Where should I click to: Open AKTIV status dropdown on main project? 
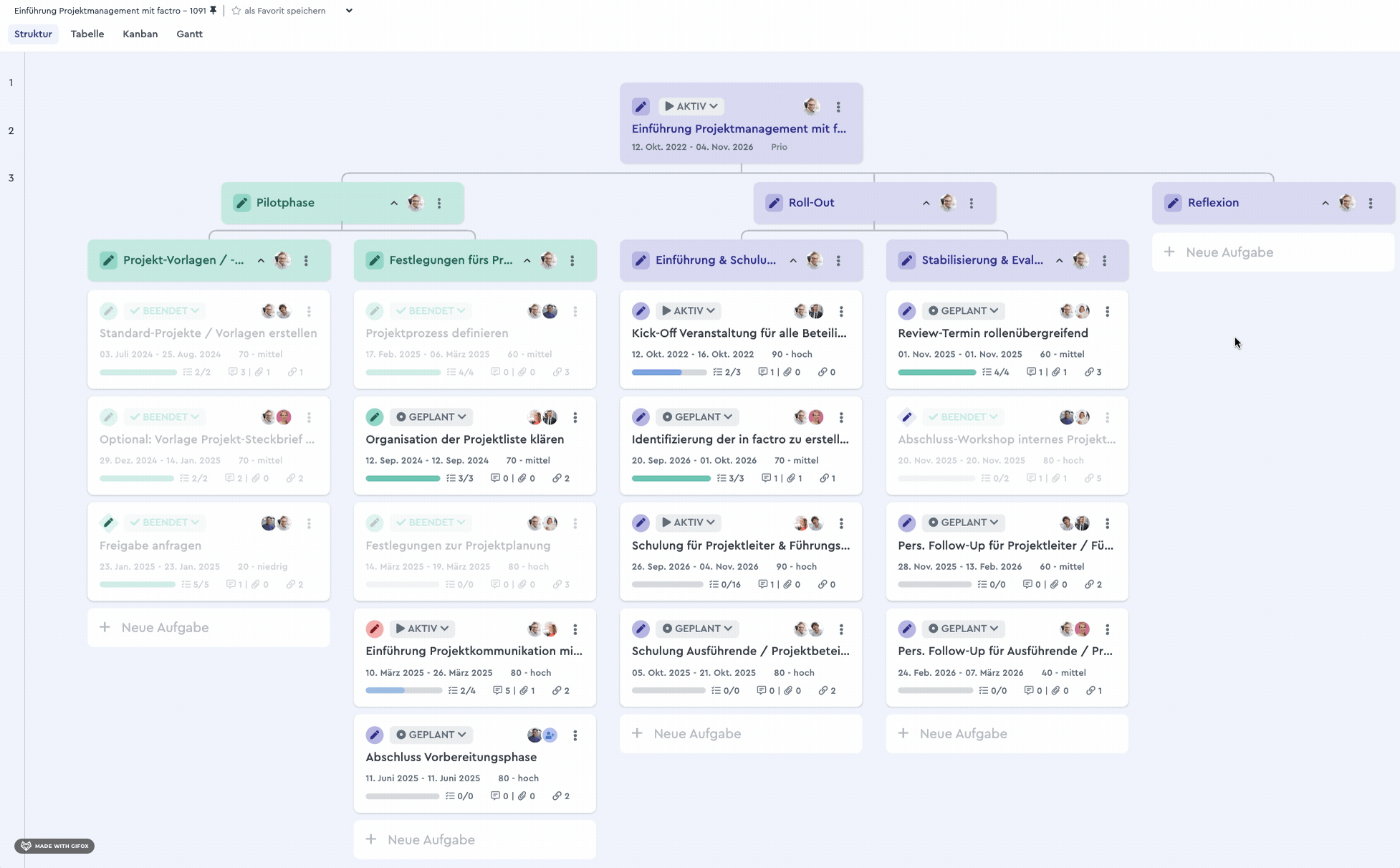[x=691, y=106]
